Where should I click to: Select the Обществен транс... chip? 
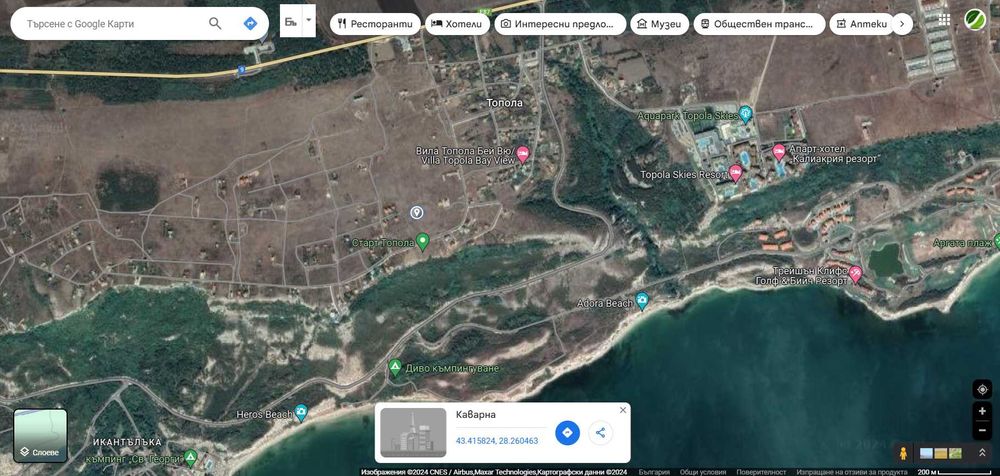(759, 24)
